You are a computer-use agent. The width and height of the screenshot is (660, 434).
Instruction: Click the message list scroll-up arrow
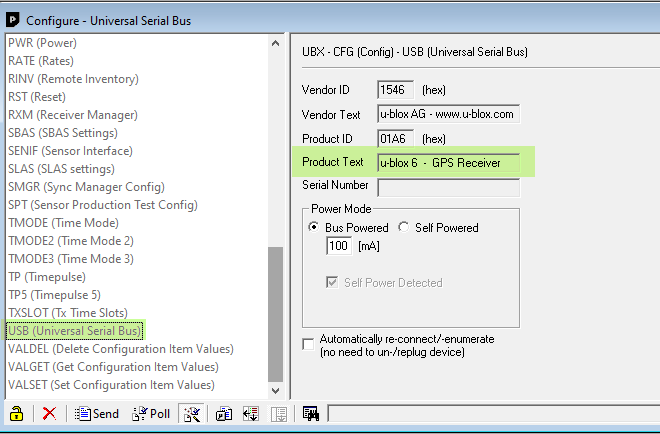(x=275, y=43)
